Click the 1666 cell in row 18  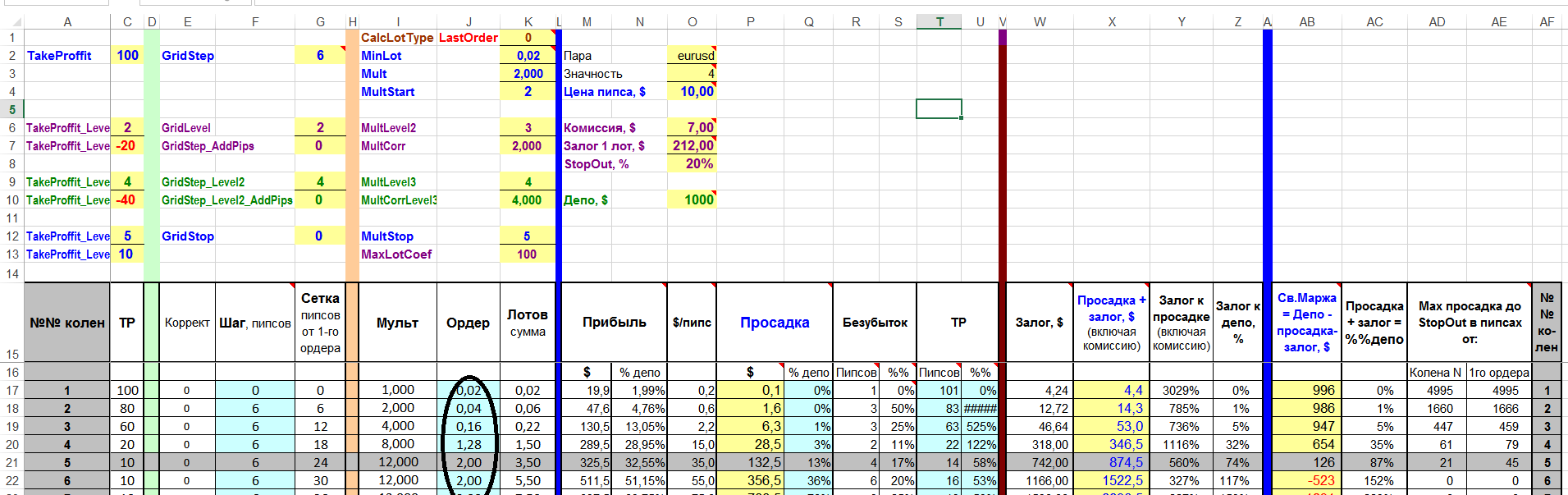[1499, 409]
